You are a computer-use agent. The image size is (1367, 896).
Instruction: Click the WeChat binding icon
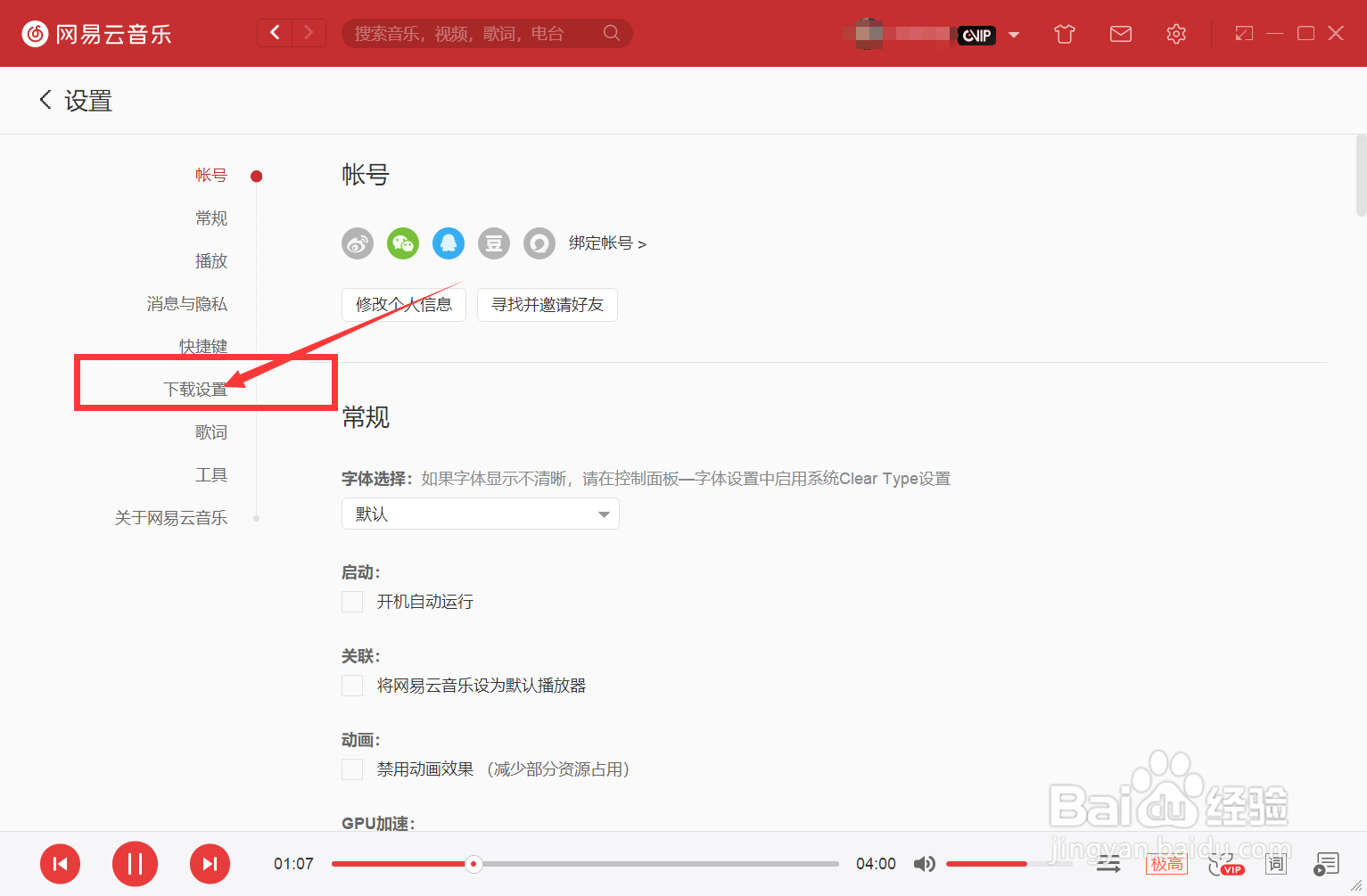[x=402, y=242]
